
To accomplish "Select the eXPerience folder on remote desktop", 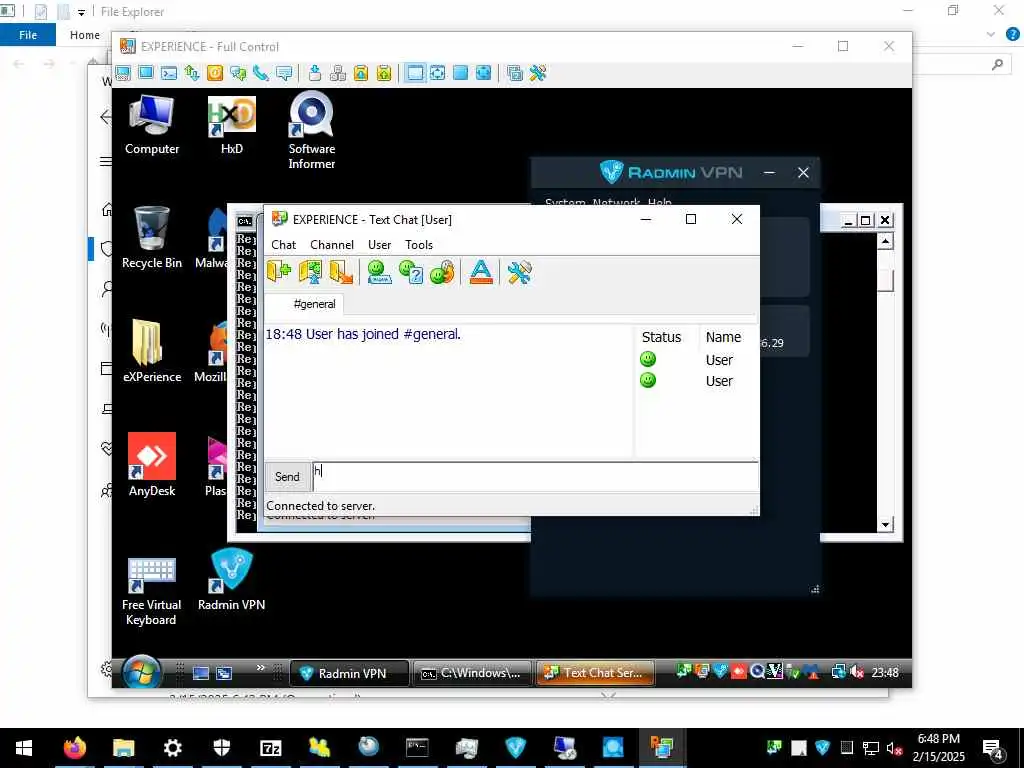I will click(x=152, y=351).
